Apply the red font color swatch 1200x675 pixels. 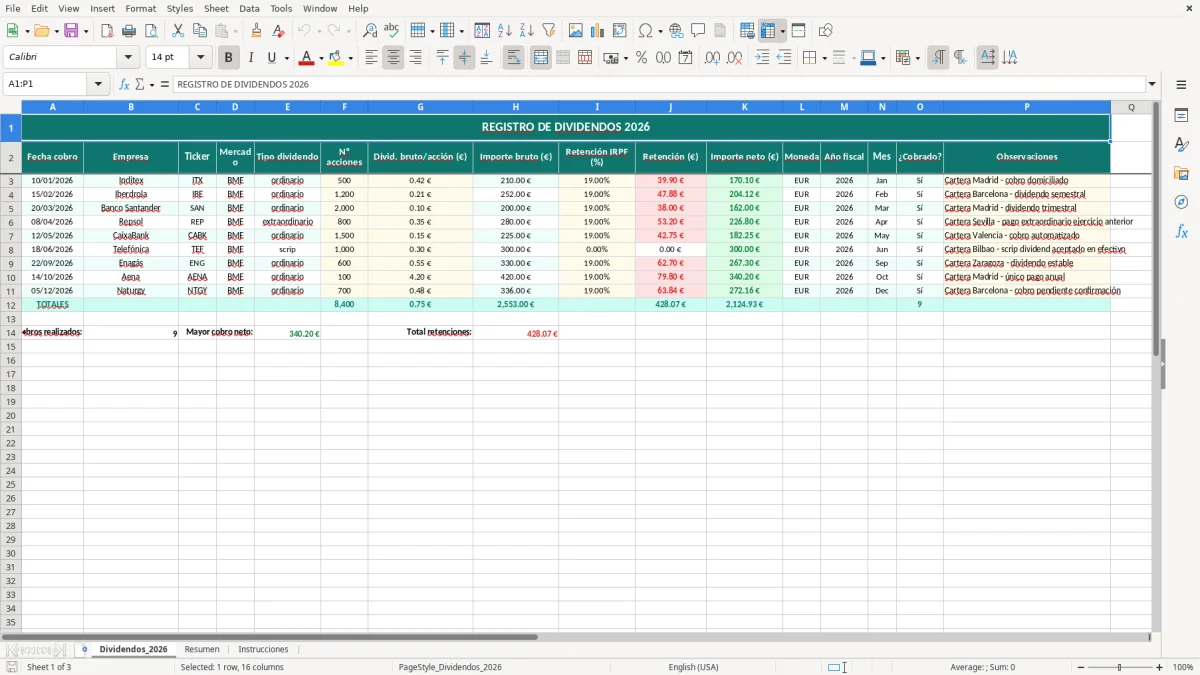(307, 58)
